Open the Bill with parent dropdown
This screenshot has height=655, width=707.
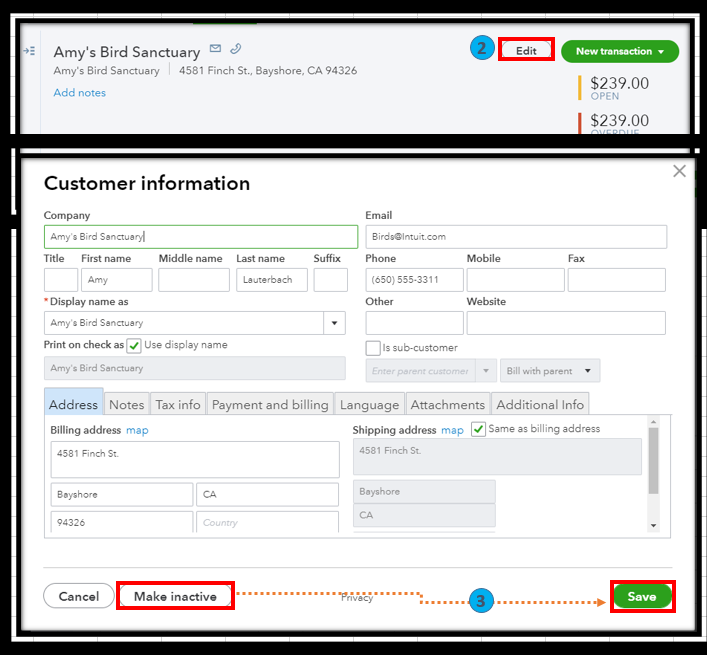coord(550,371)
